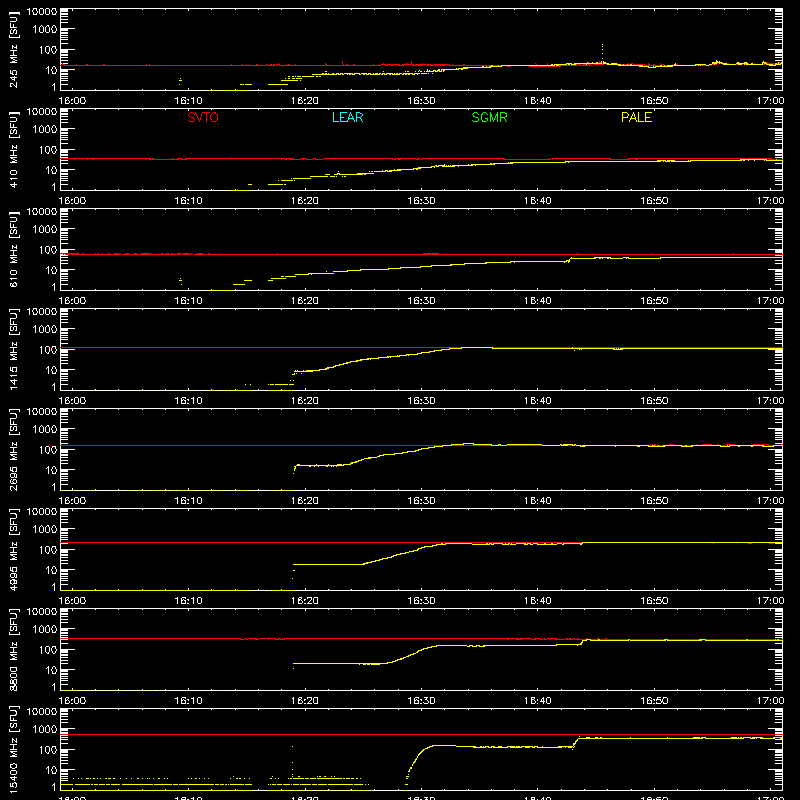Click the 10000 y-axis label of the 610 MHz panel
Screen dimensions: 800x800
[x=42, y=212]
